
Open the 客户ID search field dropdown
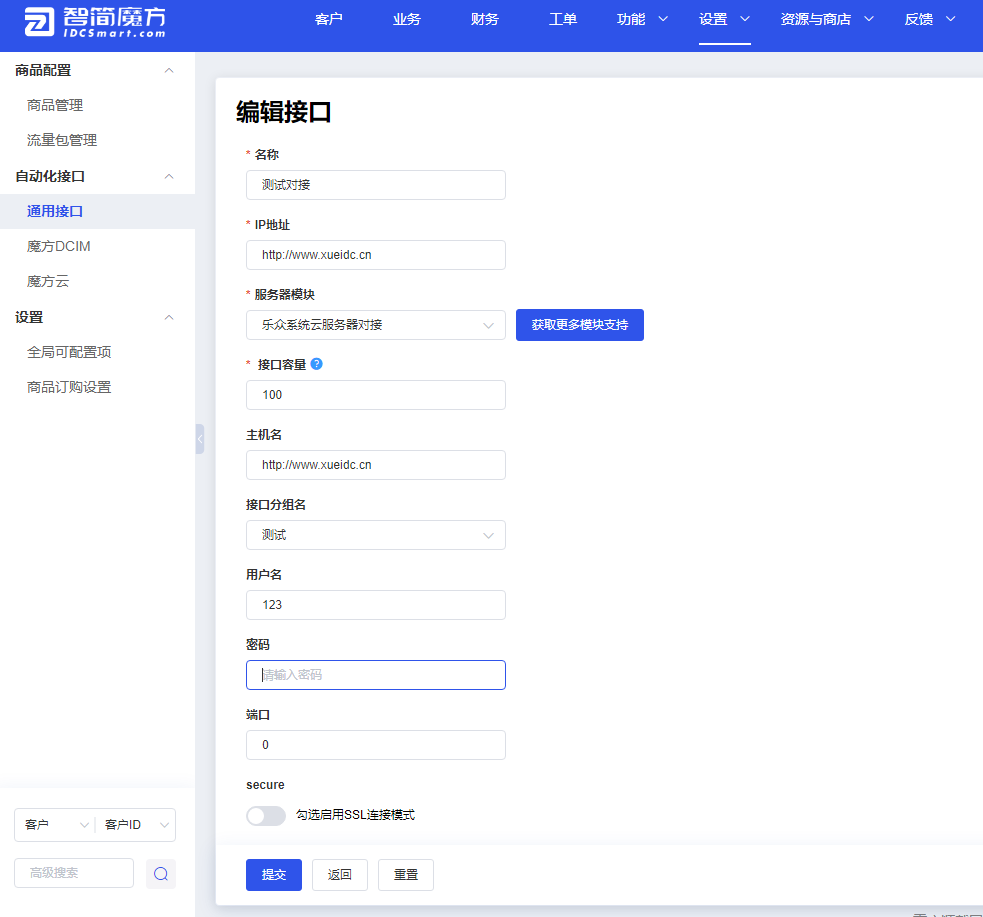click(x=136, y=825)
